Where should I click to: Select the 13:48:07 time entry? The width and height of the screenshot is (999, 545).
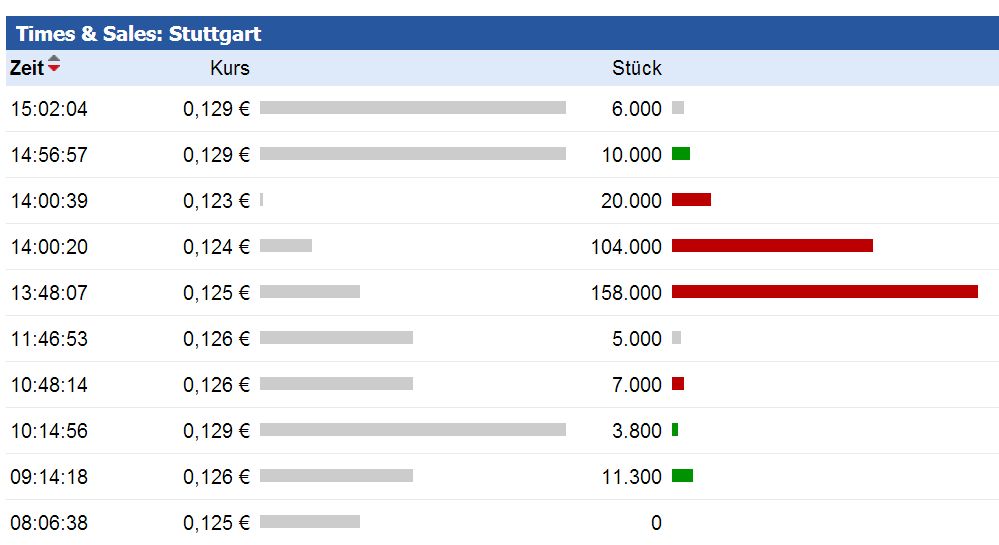coord(49,293)
